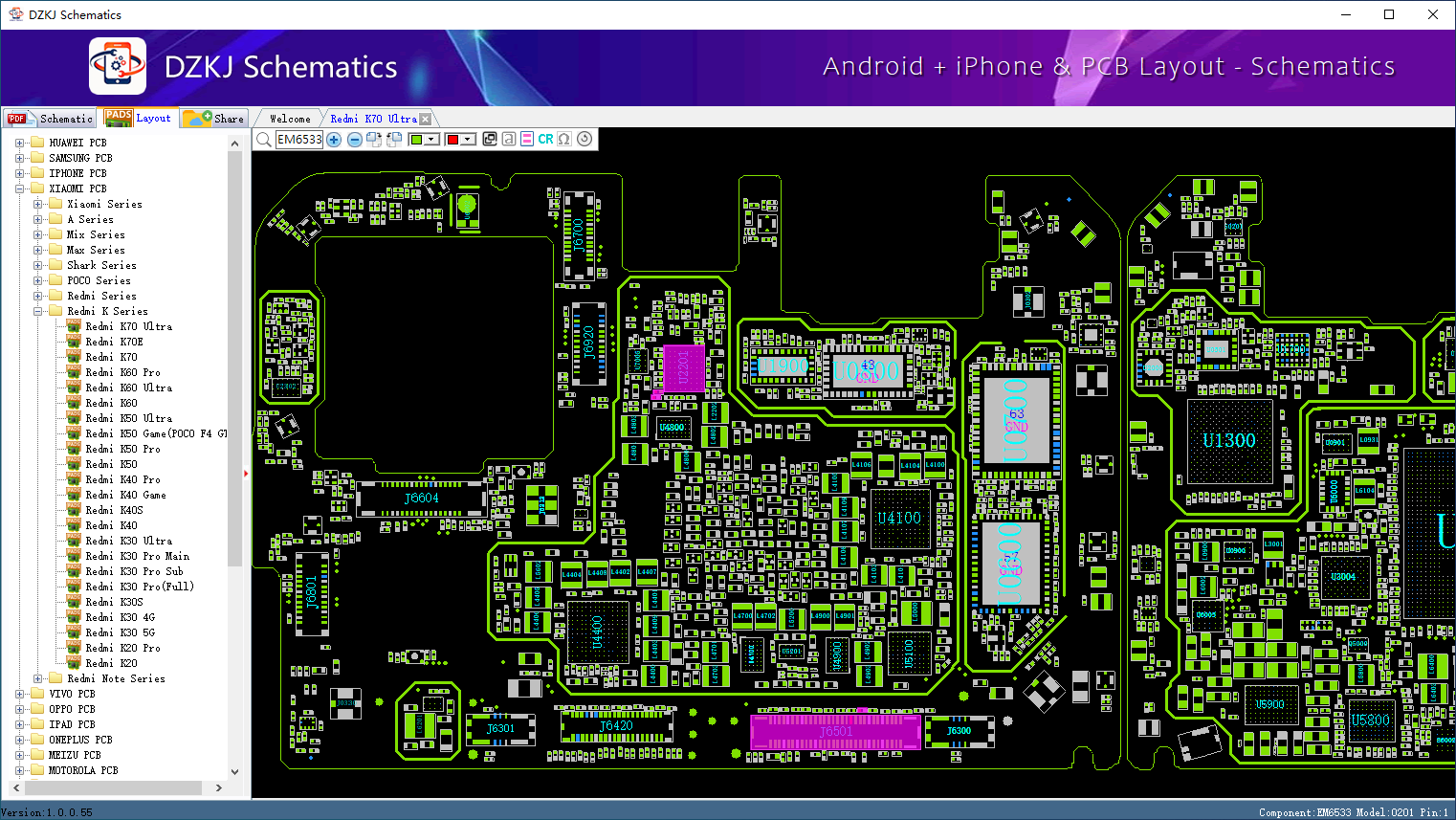Select Redmi K60 Ultra in the tree

pyautogui.click(x=129, y=388)
